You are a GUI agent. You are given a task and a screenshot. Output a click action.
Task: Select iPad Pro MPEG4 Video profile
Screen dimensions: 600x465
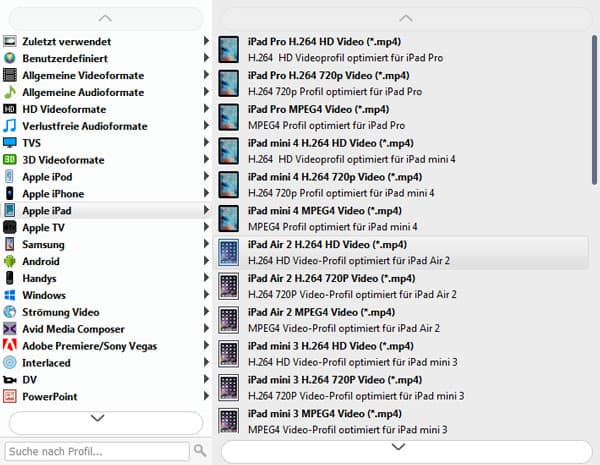(x=402, y=117)
